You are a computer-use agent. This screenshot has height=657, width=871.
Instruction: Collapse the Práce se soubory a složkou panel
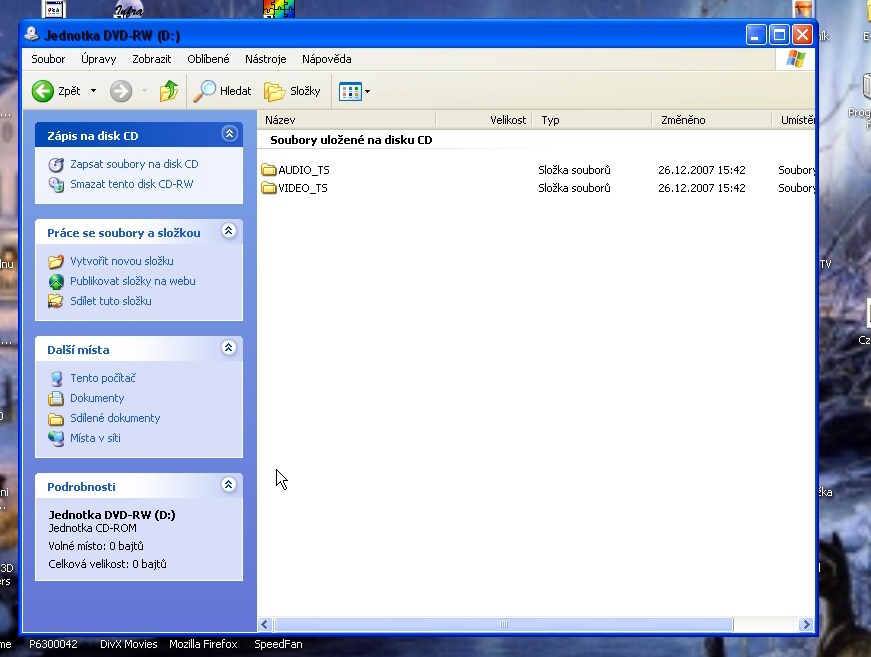tap(229, 231)
